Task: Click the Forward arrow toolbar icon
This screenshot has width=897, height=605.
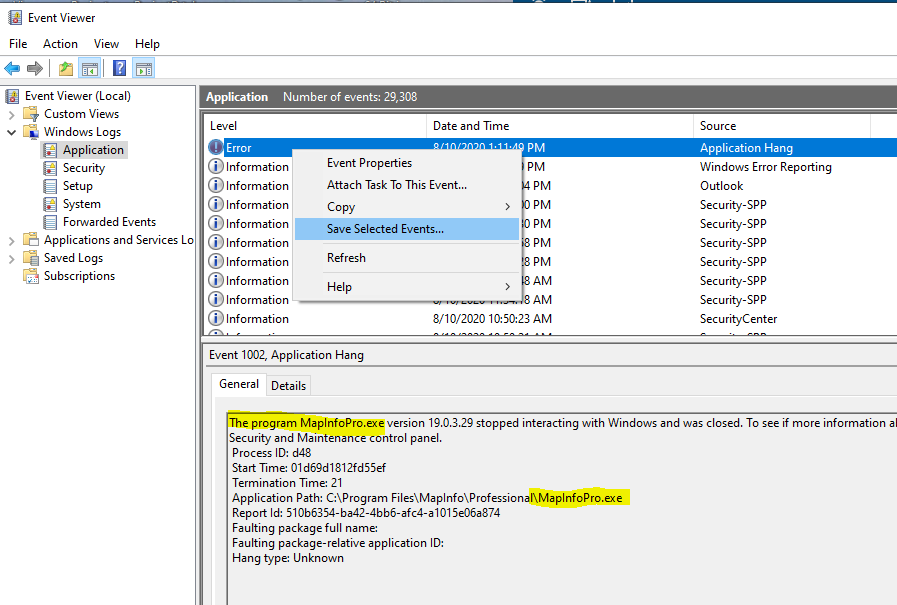Action: click(35, 69)
